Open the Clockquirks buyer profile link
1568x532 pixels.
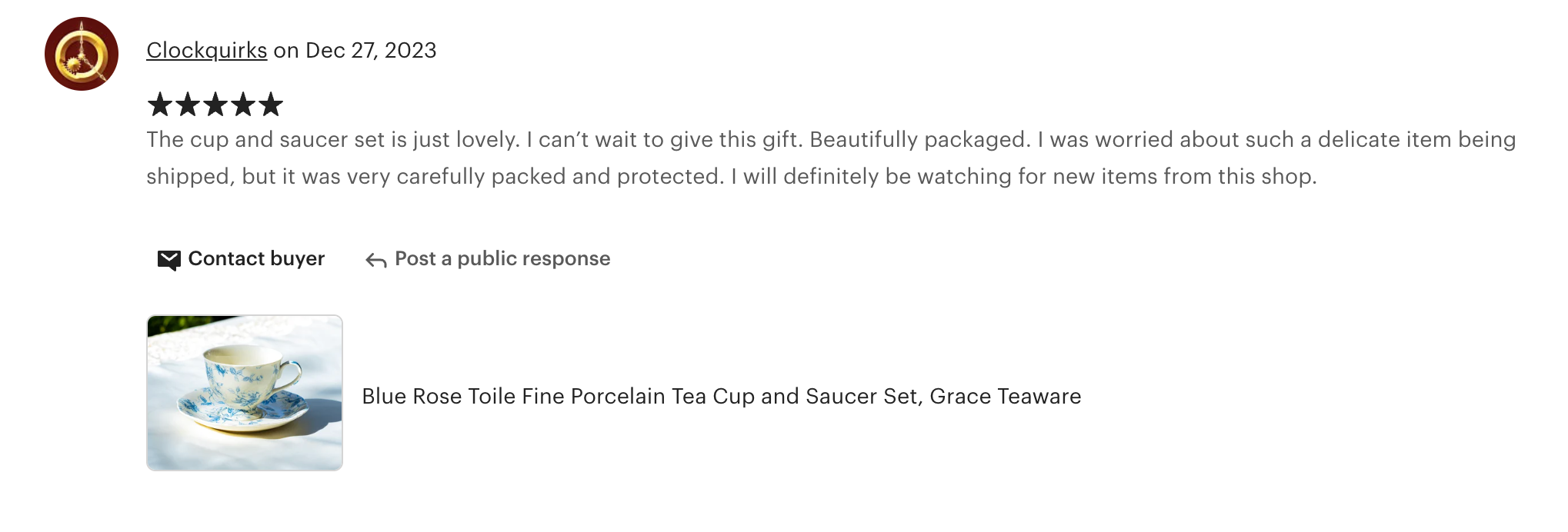206,51
